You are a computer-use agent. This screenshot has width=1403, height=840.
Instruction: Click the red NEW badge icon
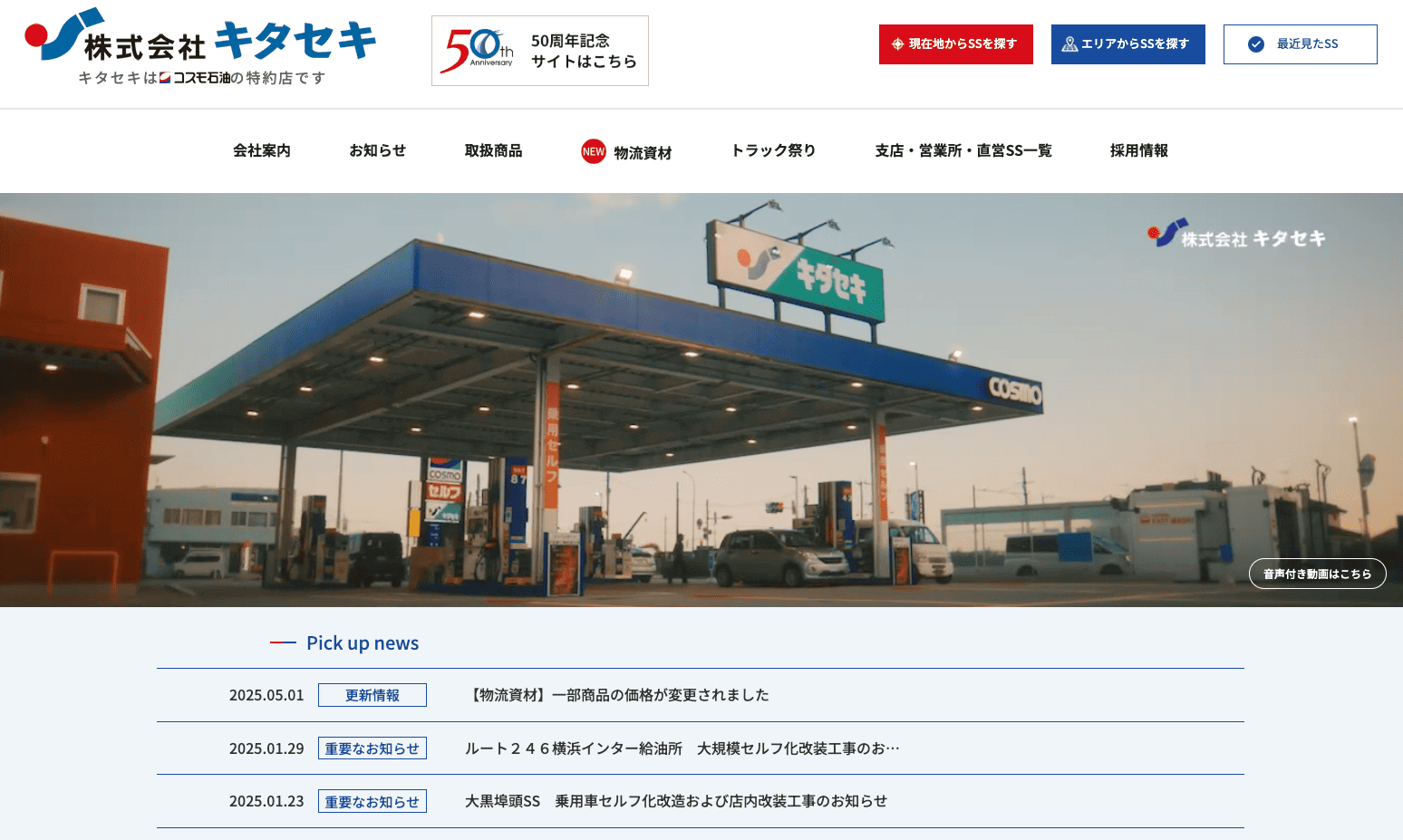(x=594, y=151)
